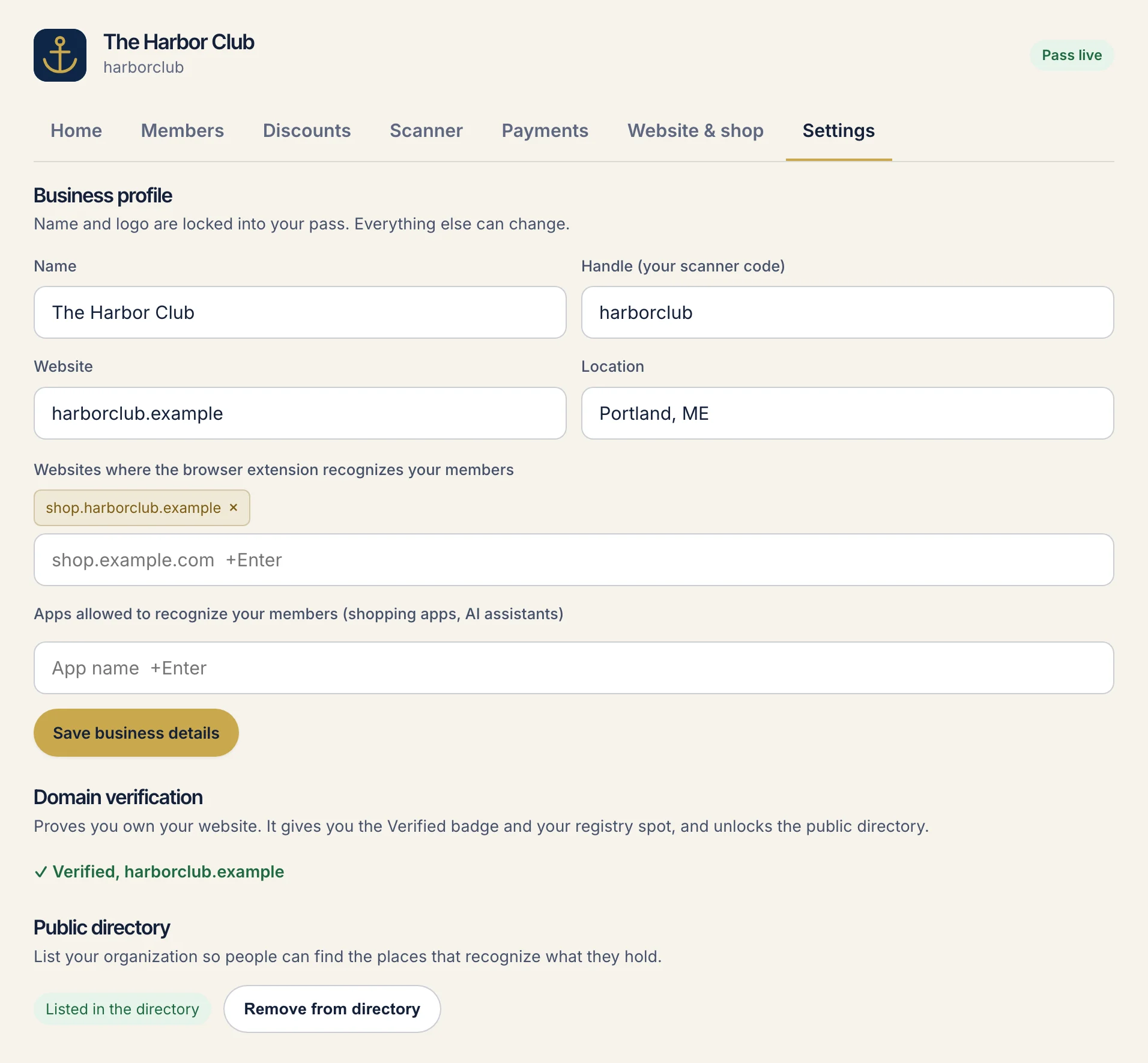Click into the Website field
The image size is (1148, 1063).
point(300,413)
